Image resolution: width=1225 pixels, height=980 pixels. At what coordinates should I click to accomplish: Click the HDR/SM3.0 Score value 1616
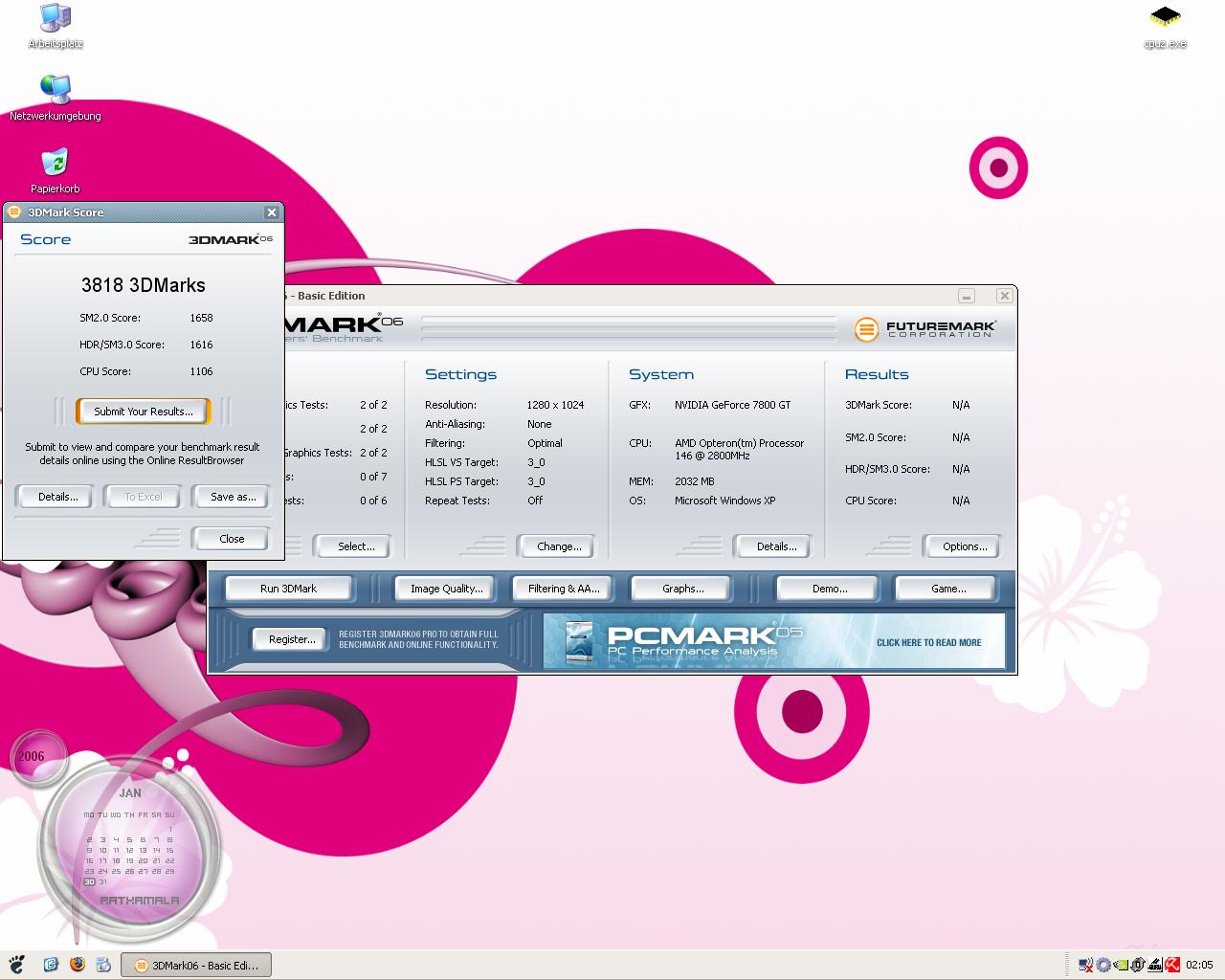[x=201, y=345]
